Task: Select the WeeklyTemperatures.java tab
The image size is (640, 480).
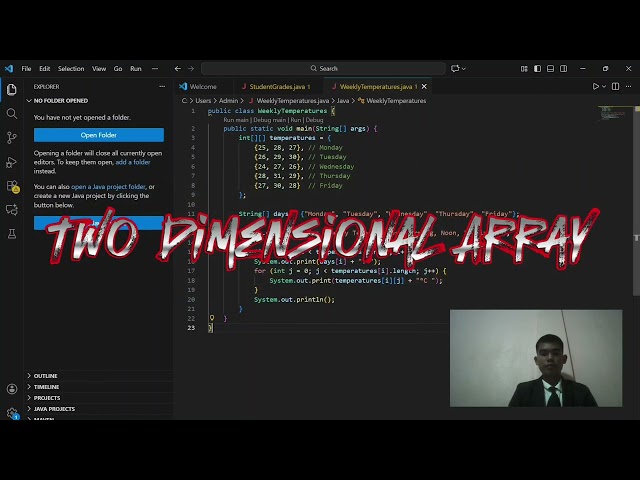Action: pyautogui.click(x=376, y=87)
